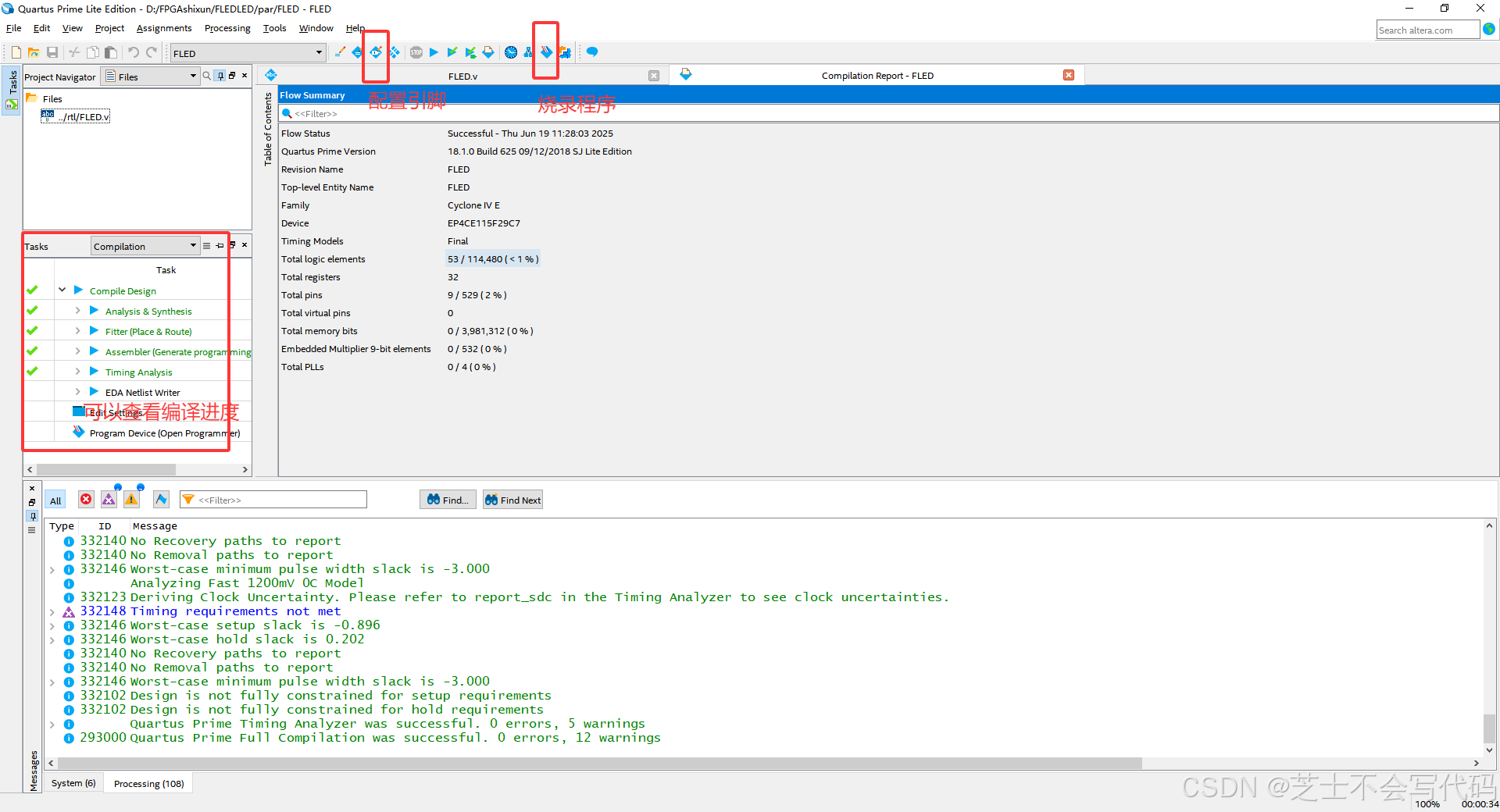
Task: Click the Undo arrow icon
Action: (x=134, y=52)
